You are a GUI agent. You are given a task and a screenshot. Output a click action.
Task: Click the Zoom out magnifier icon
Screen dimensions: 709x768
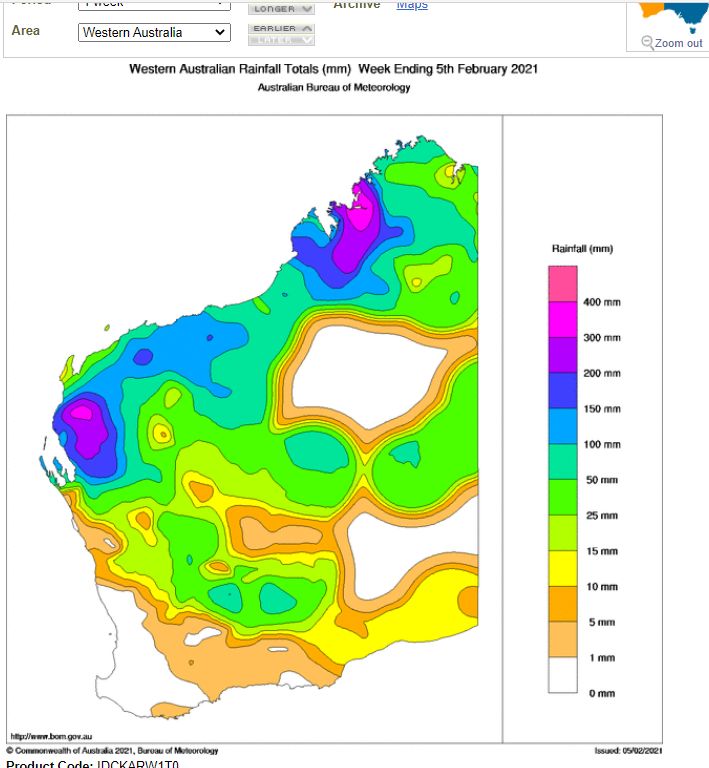(x=647, y=43)
